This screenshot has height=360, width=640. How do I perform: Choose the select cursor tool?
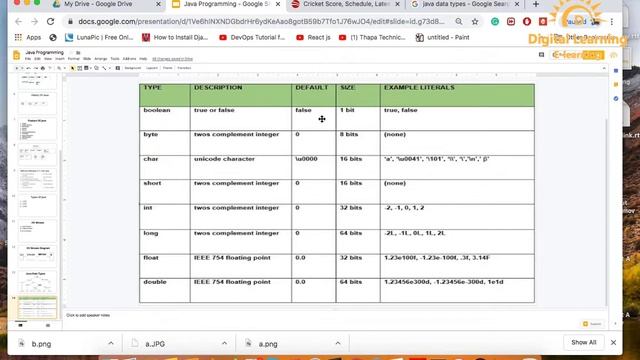(73, 68)
